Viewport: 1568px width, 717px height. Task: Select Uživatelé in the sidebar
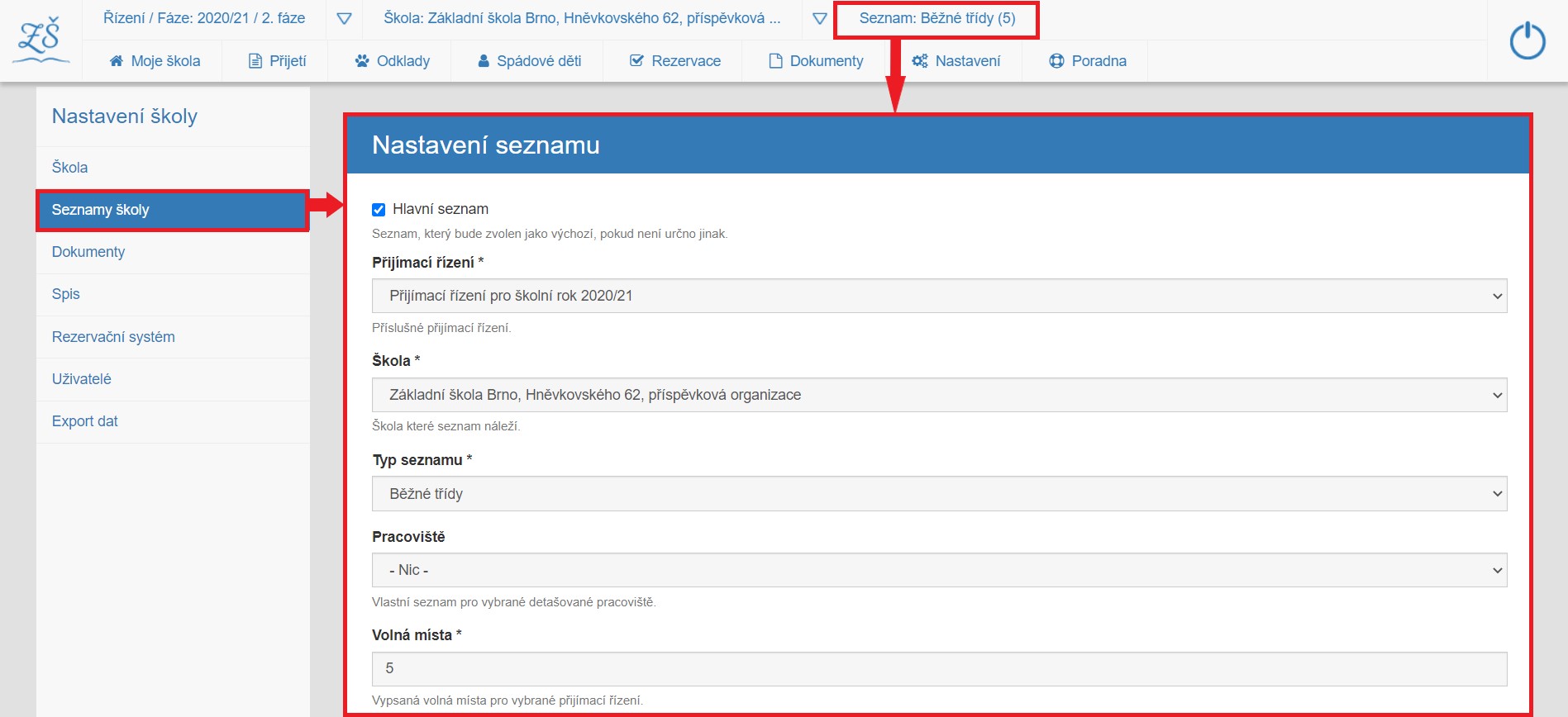173,379
